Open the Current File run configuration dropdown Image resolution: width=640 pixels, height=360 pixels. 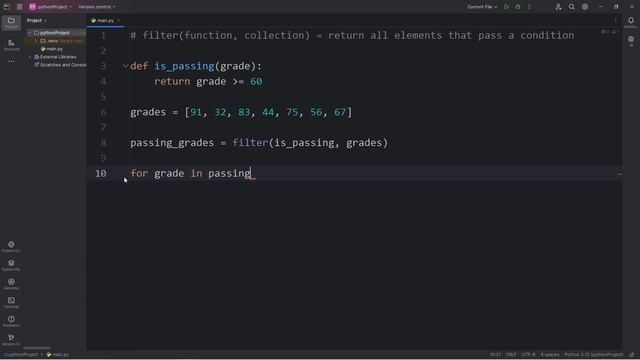(x=482, y=7)
